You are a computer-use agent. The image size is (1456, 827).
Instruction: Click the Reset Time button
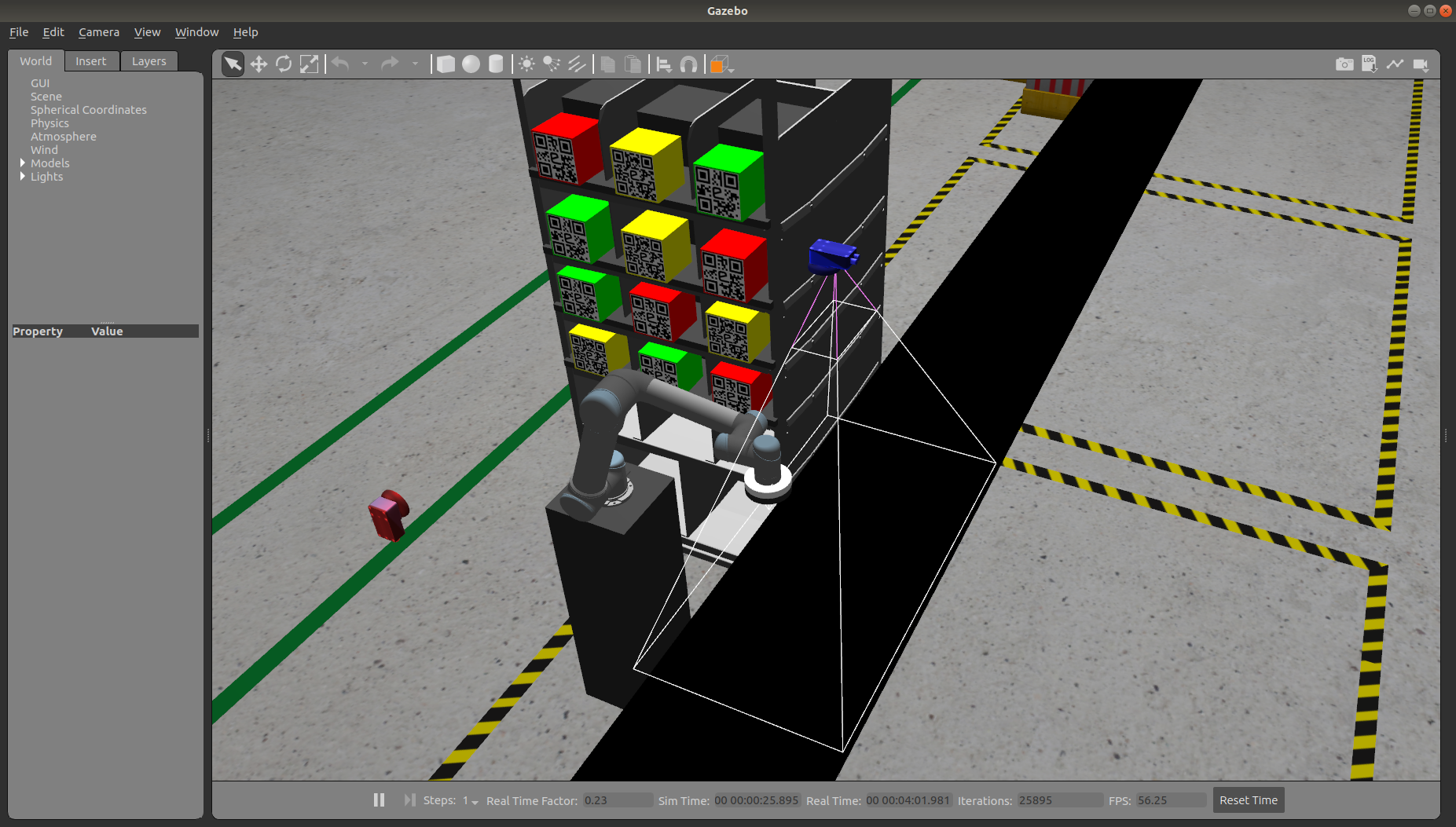[1248, 800]
